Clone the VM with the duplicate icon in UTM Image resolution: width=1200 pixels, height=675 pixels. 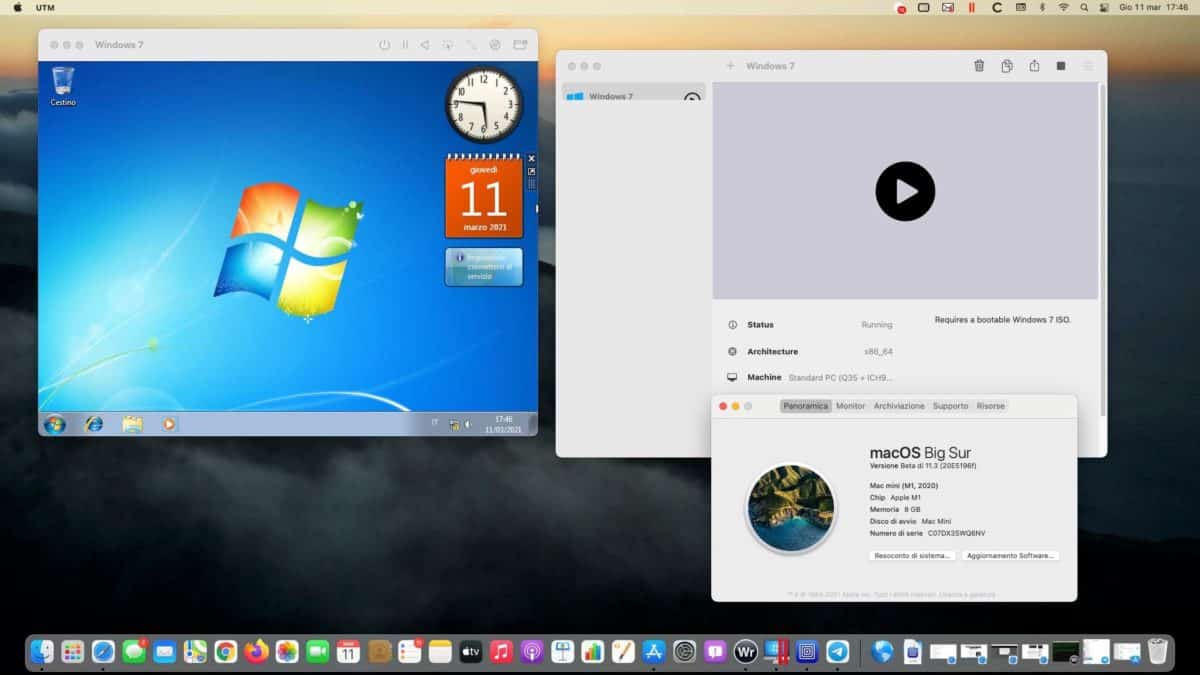(x=1007, y=66)
